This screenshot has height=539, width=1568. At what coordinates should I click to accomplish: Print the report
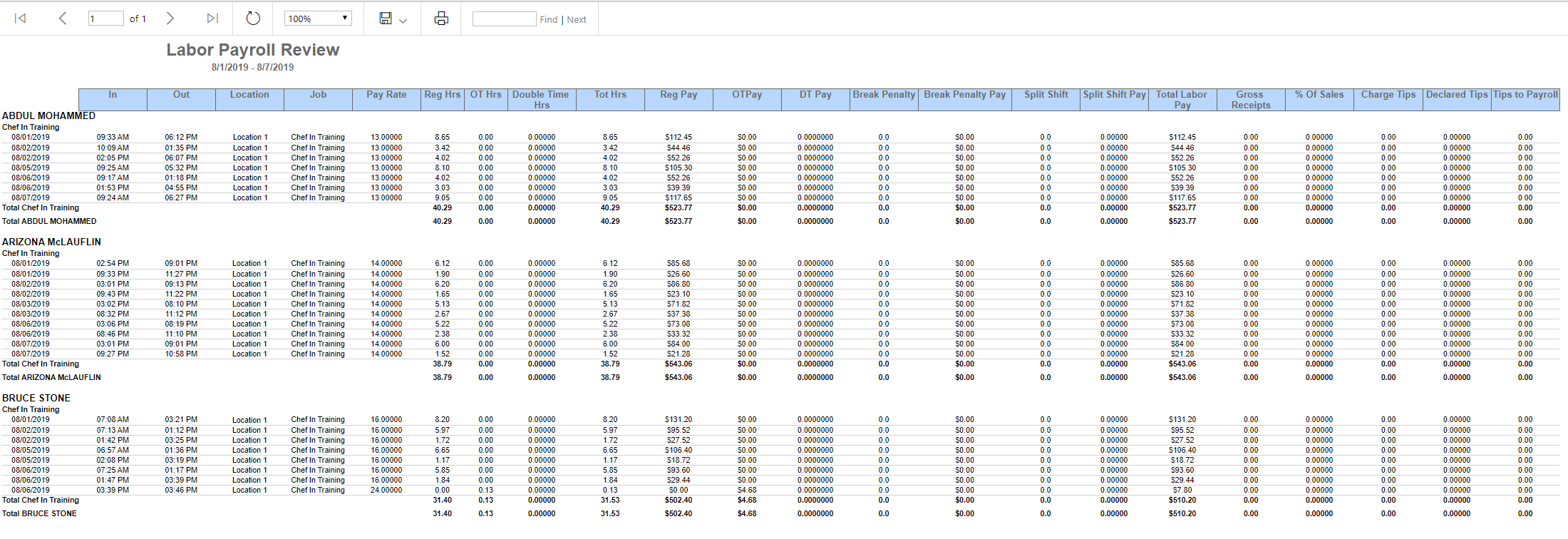pos(441,19)
